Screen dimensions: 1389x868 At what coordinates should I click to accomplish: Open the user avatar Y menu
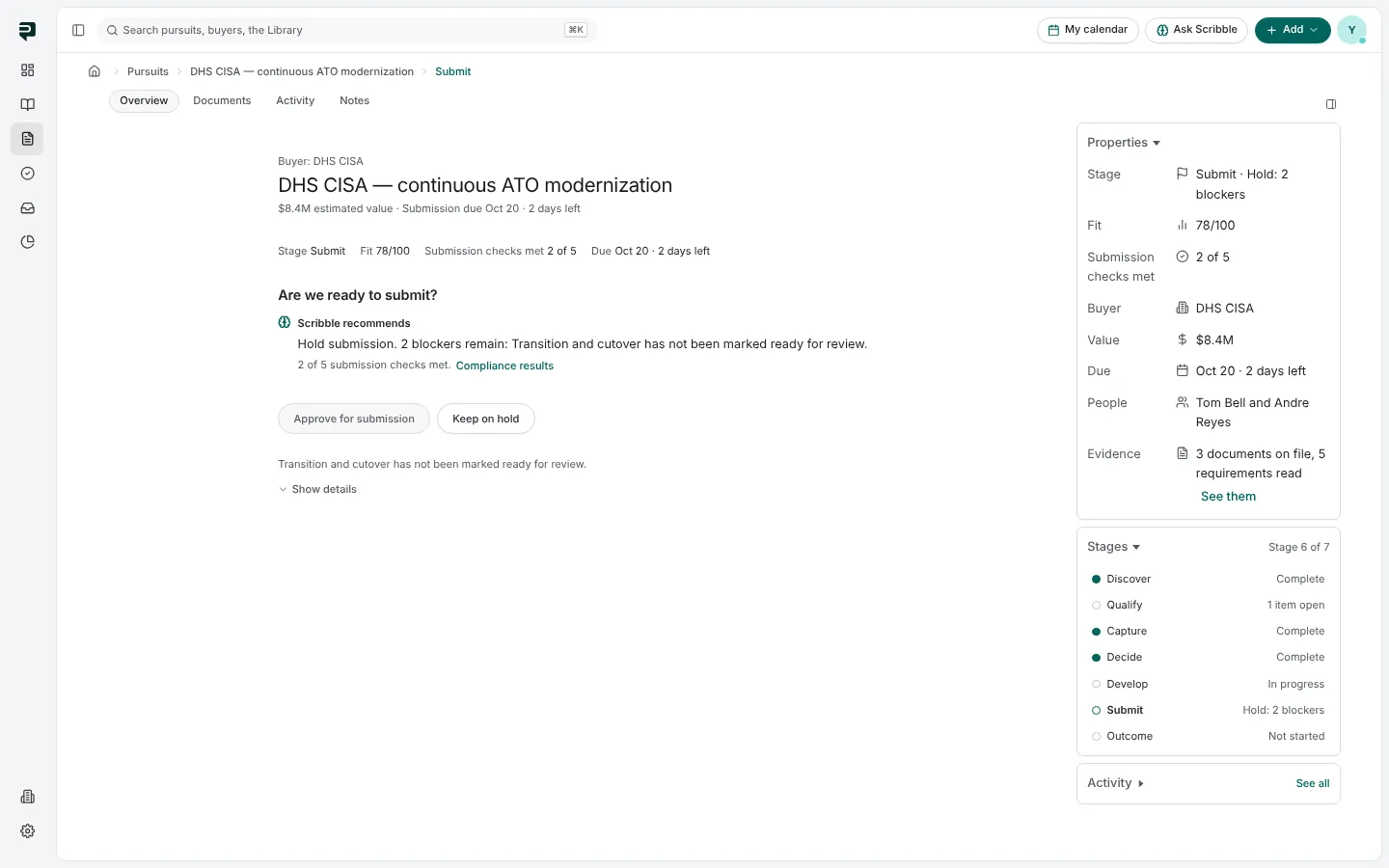1351,30
